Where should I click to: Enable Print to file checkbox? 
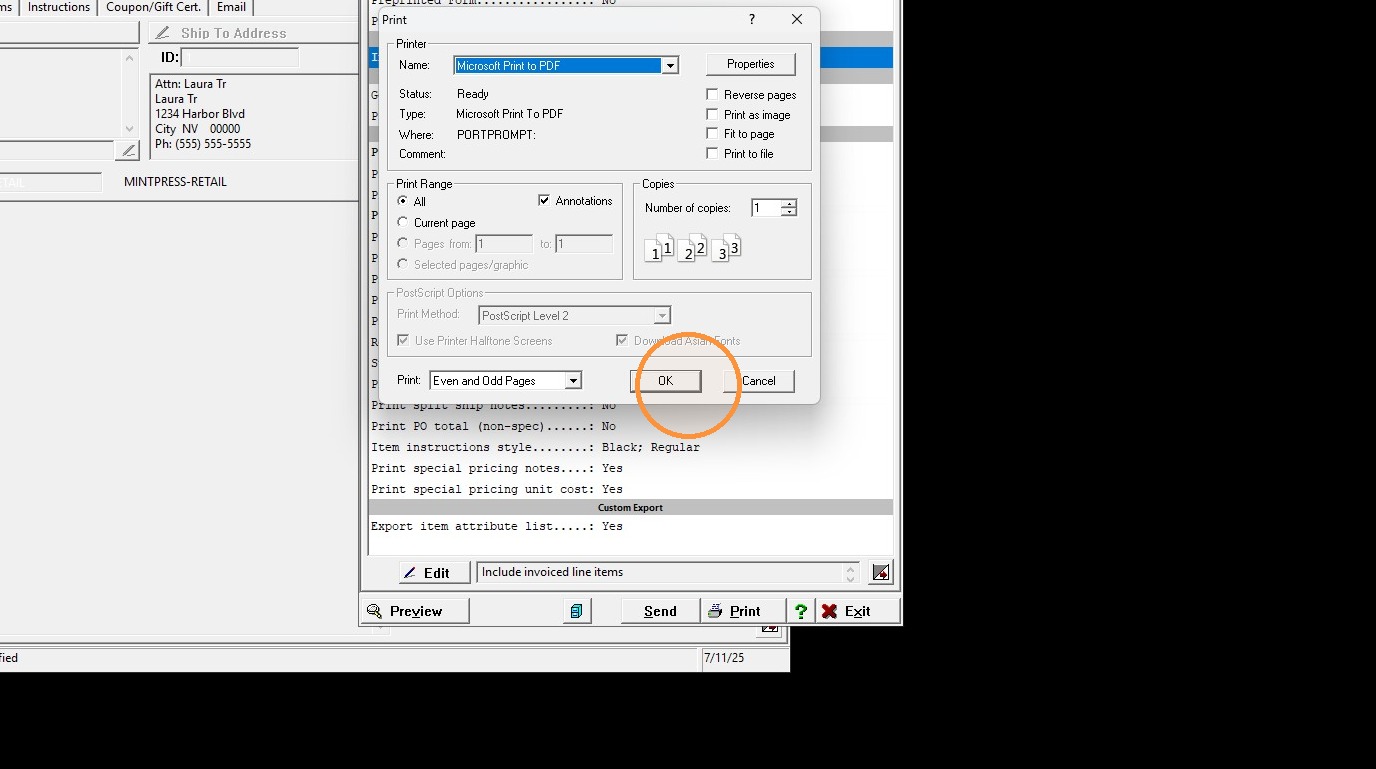point(712,153)
